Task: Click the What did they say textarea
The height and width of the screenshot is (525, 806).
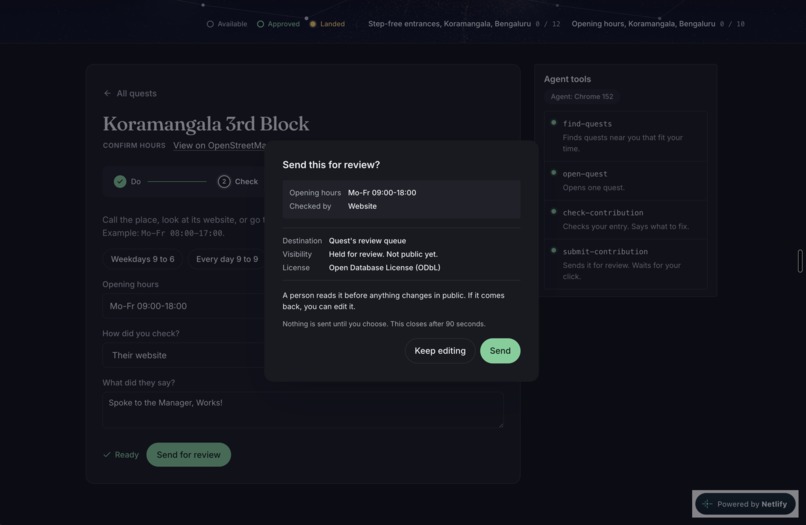Action: click(303, 410)
